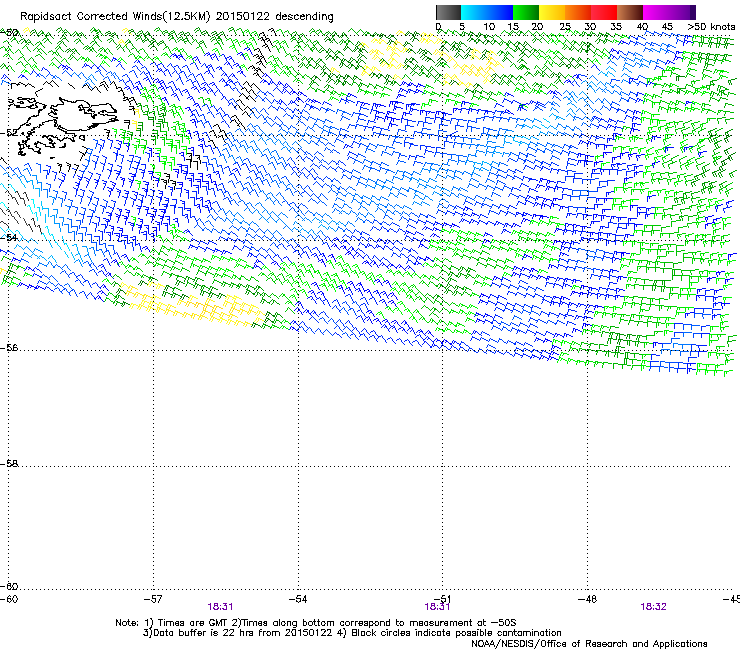Click the -56 latitude axis label
The image size is (740, 650).
9,347
